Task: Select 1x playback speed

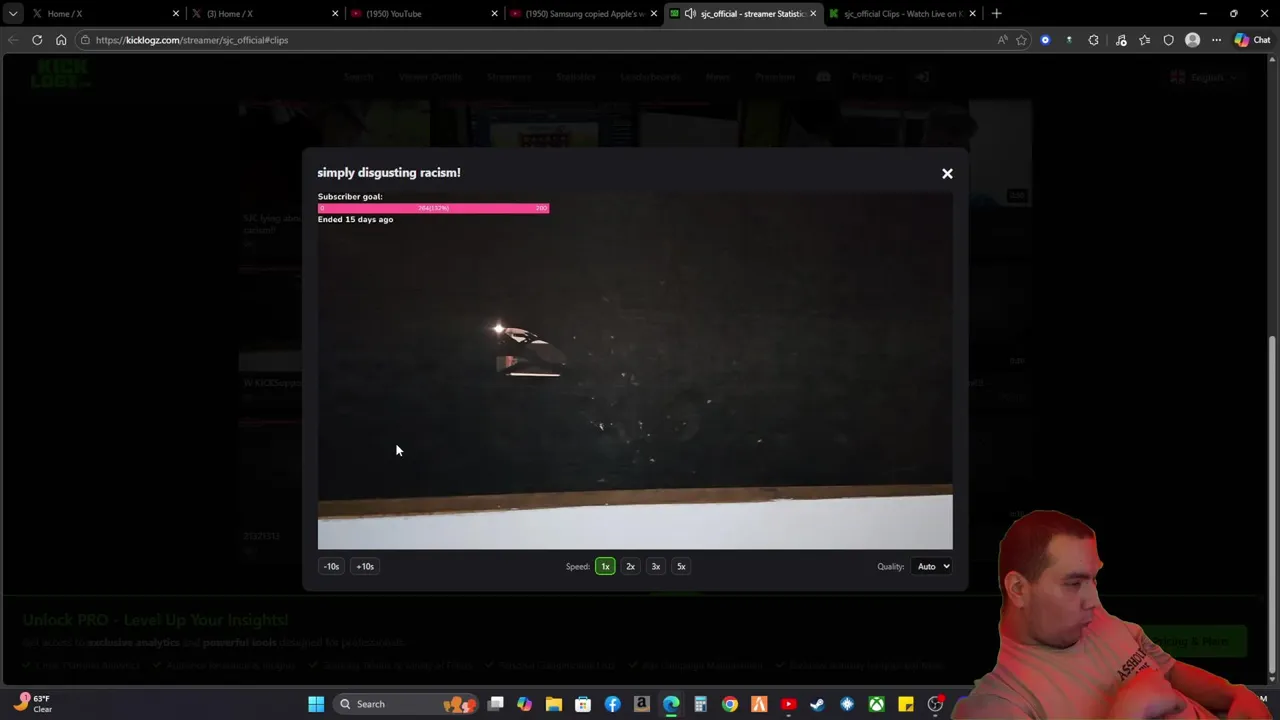Action: pyautogui.click(x=605, y=566)
